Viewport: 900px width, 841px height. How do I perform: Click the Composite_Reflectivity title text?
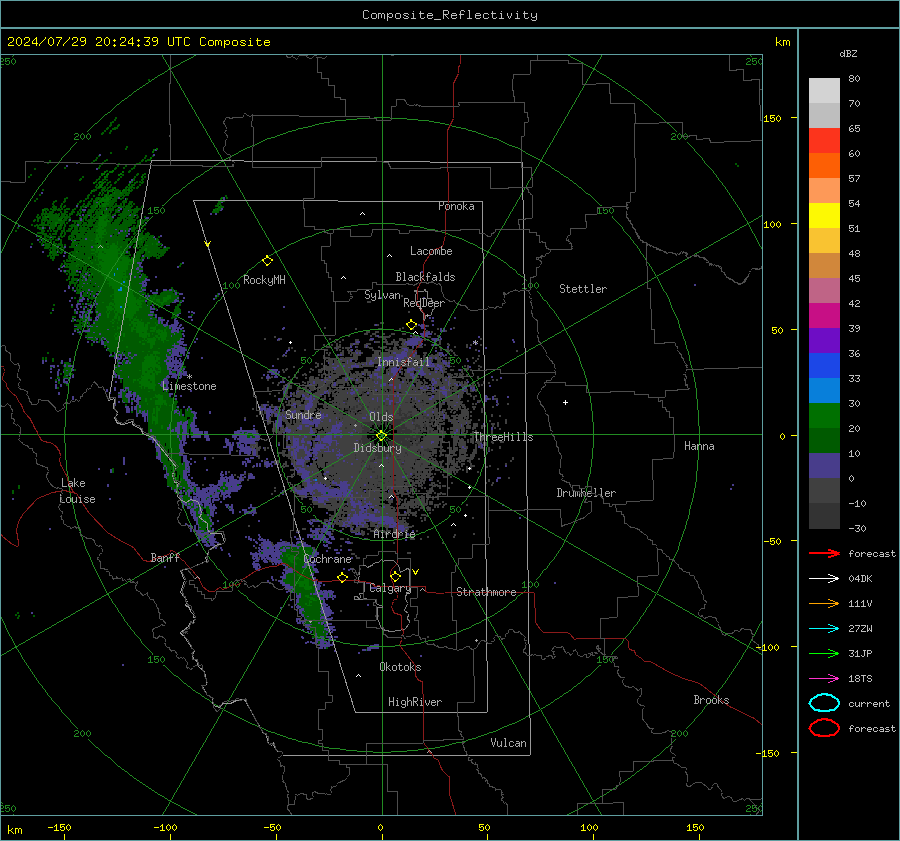[x=450, y=15]
